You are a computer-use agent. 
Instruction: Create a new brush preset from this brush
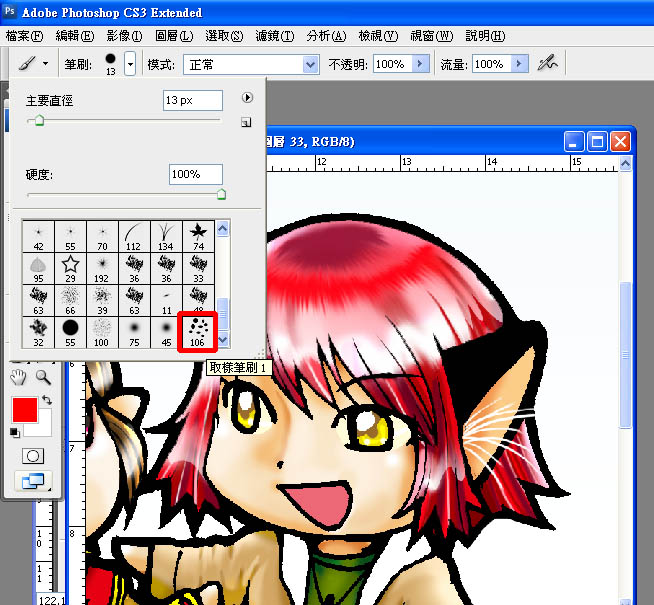pyautogui.click(x=246, y=122)
